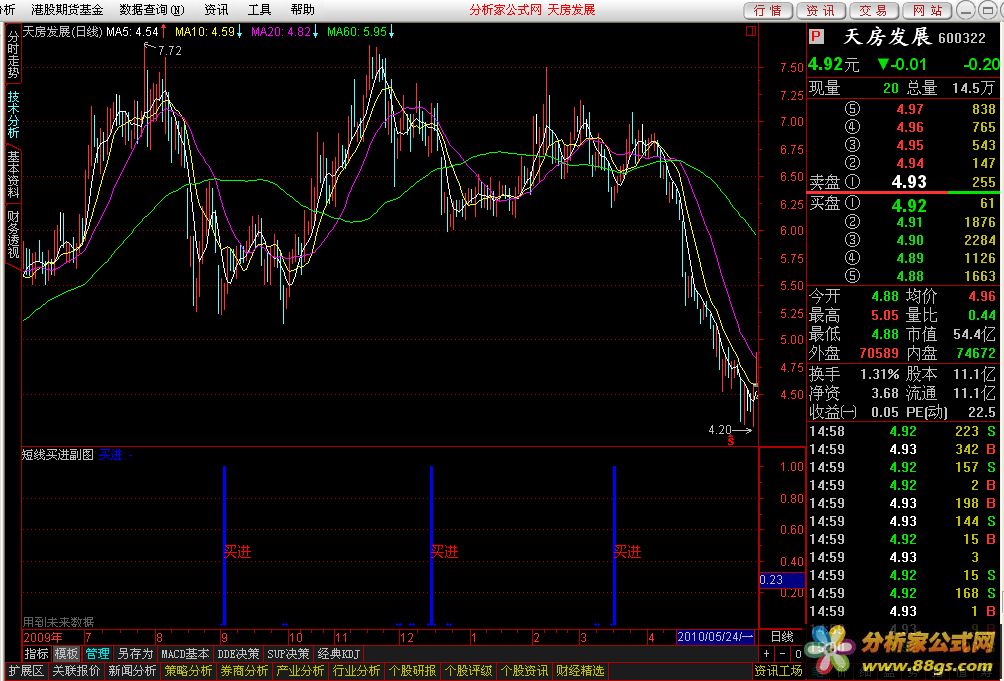
Task: Open the 资讯工场 bottom tab
Action: [x=778, y=670]
